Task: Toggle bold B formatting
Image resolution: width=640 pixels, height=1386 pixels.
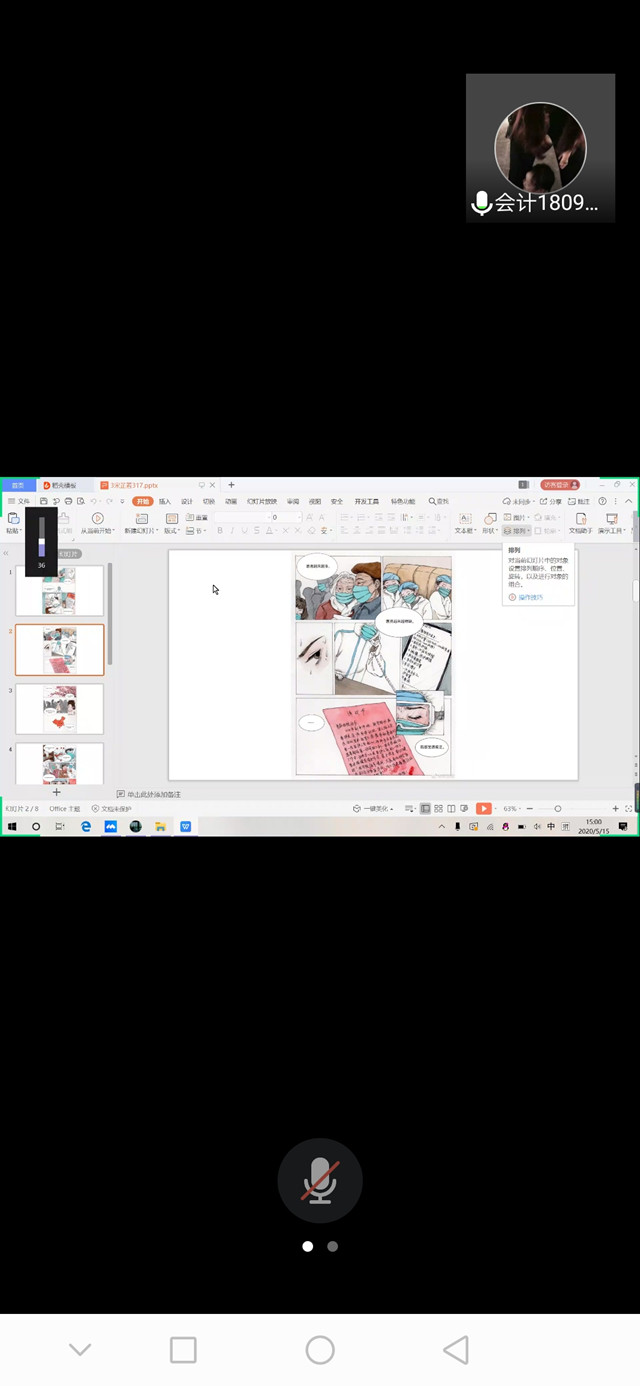Action: (x=220, y=531)
